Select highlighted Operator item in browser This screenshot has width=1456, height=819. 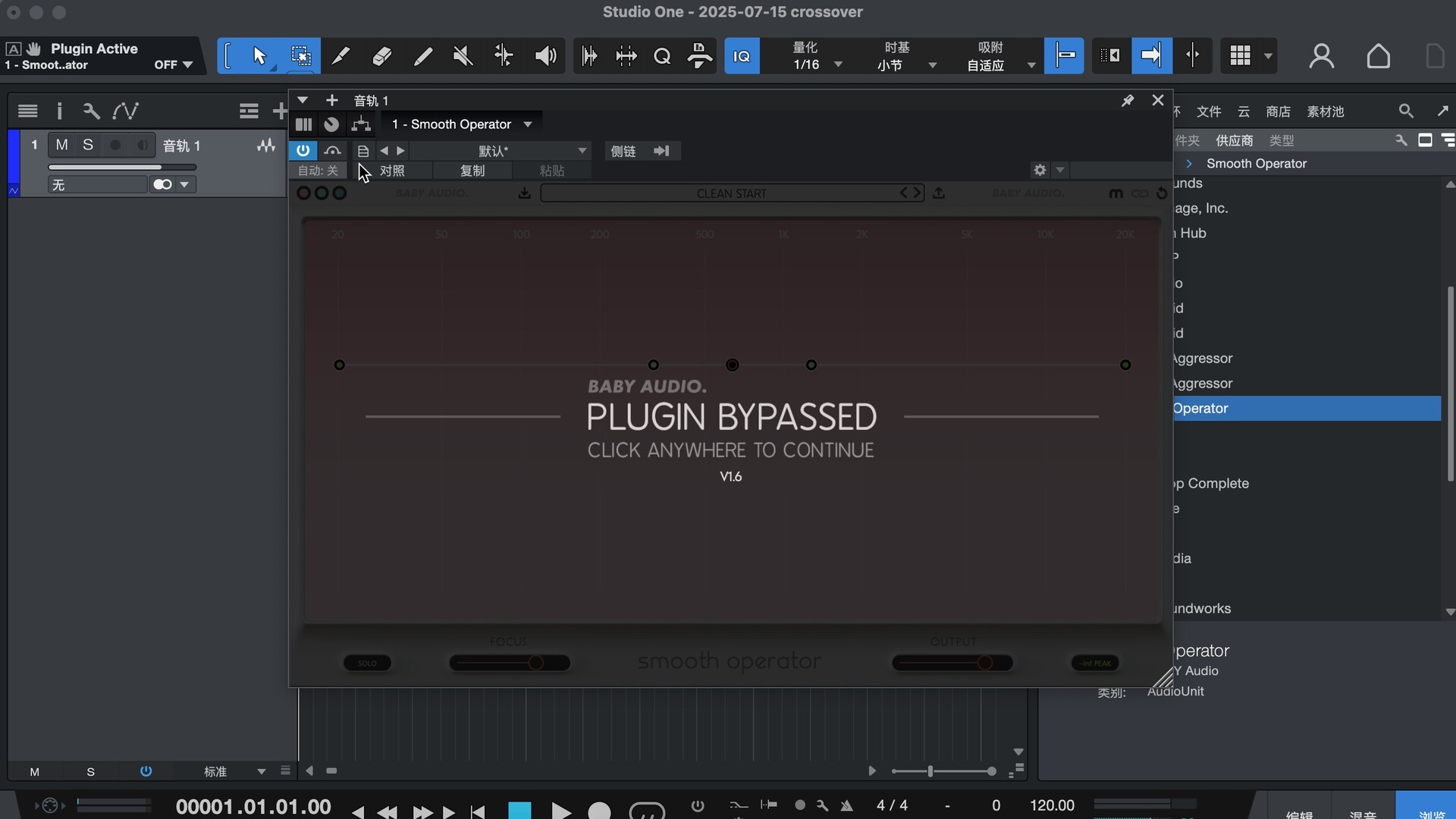1307,408
